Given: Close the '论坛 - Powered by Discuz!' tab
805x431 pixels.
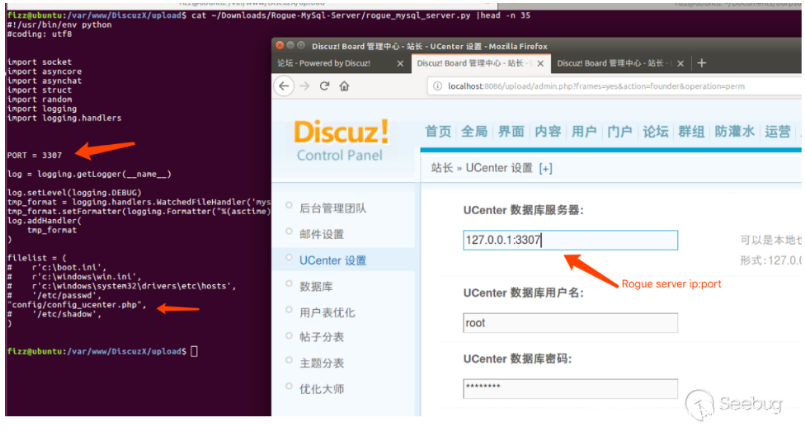Looking at the screenshot, I should coord(400,63).
